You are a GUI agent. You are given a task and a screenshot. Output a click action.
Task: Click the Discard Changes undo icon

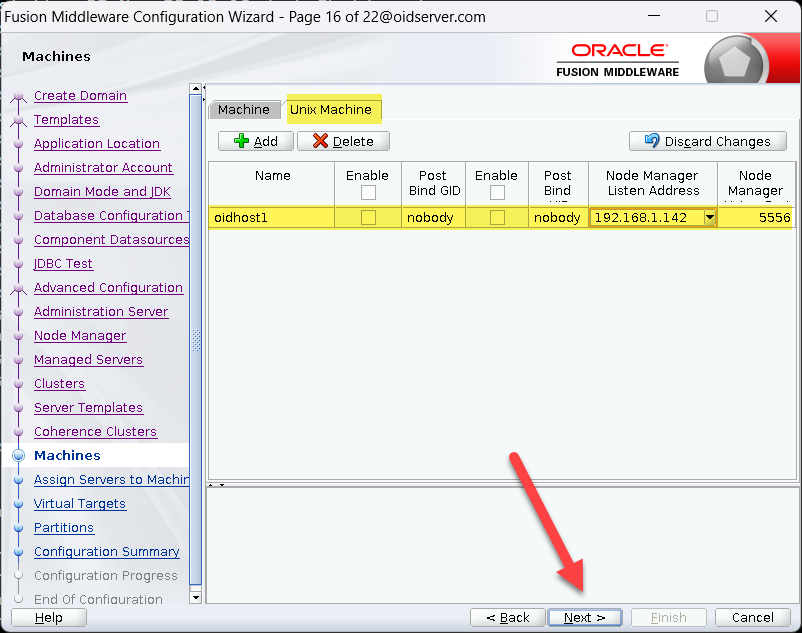(652, 141)
